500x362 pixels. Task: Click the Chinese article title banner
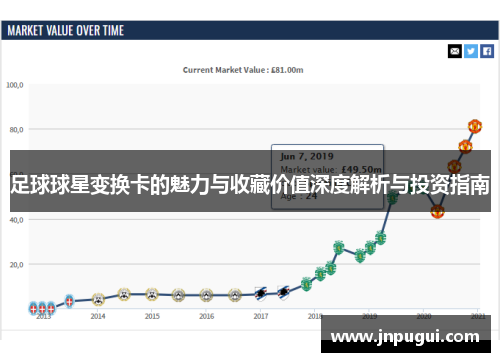click(250, 185)
